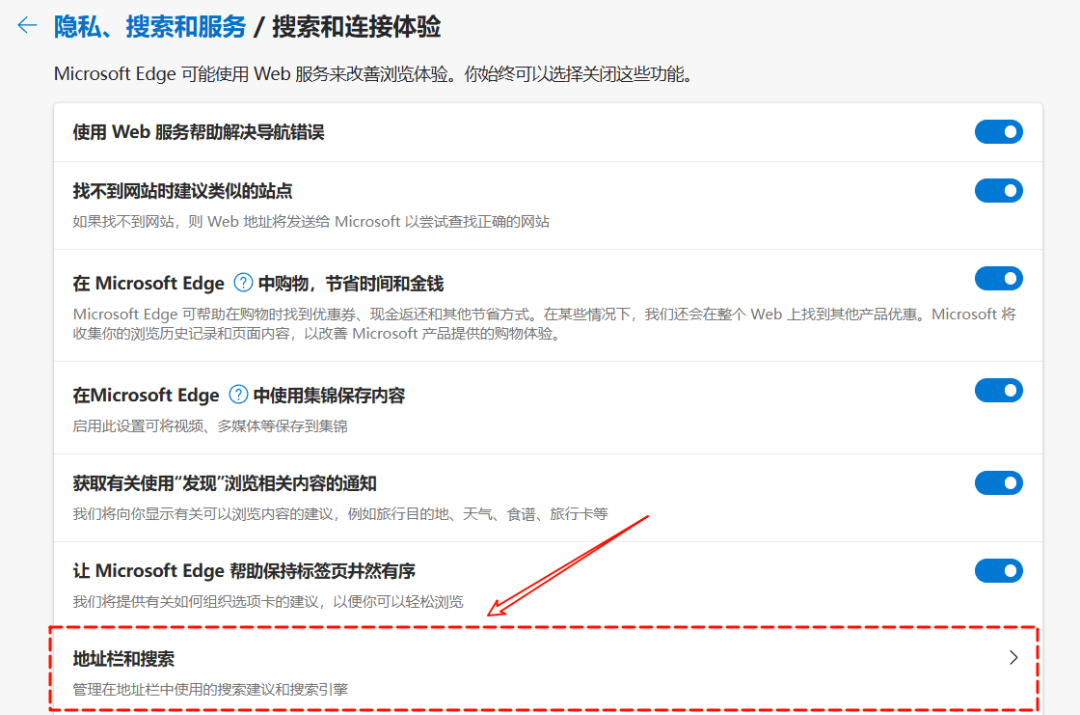Disable the 中购物，节省时间和金钱 toggle
This screenshot has width=1080, height=715.
click(x=998, y=279)
